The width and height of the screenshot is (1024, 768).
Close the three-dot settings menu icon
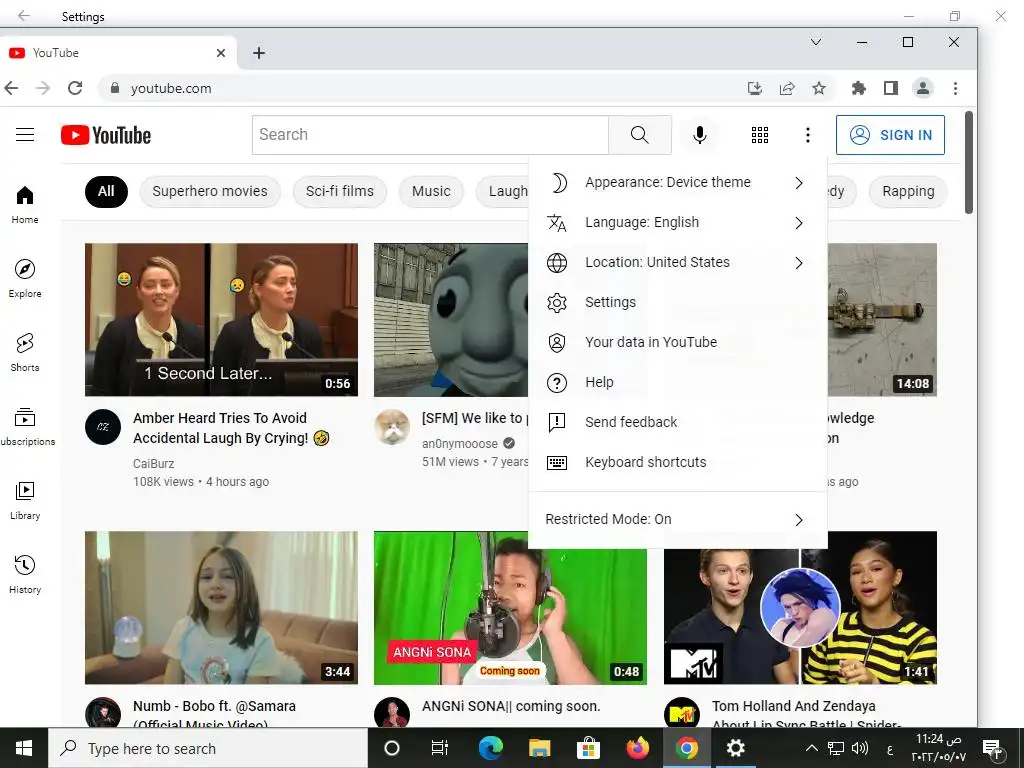click(808, 135)
